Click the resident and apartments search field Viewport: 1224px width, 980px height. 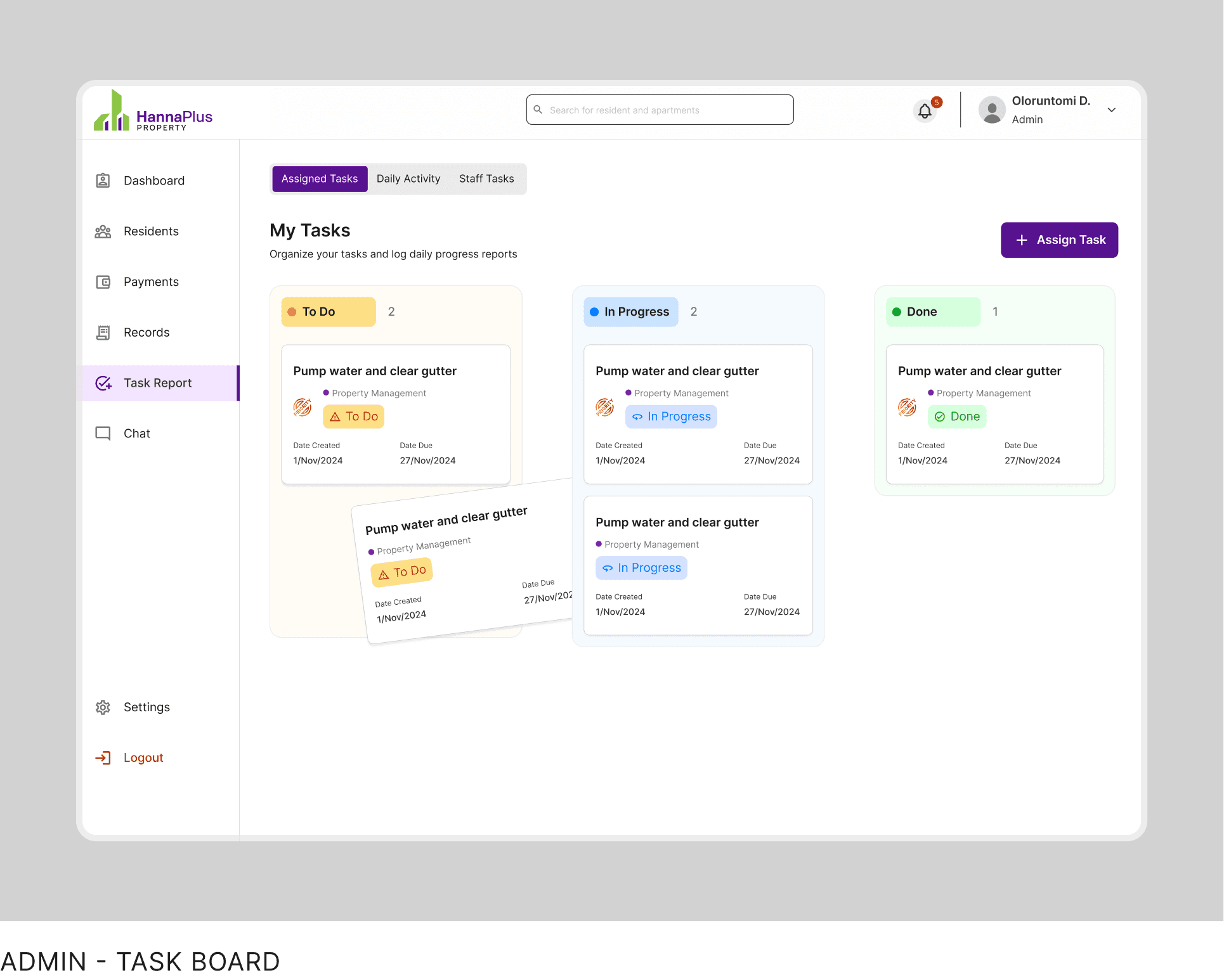[660, 110]
